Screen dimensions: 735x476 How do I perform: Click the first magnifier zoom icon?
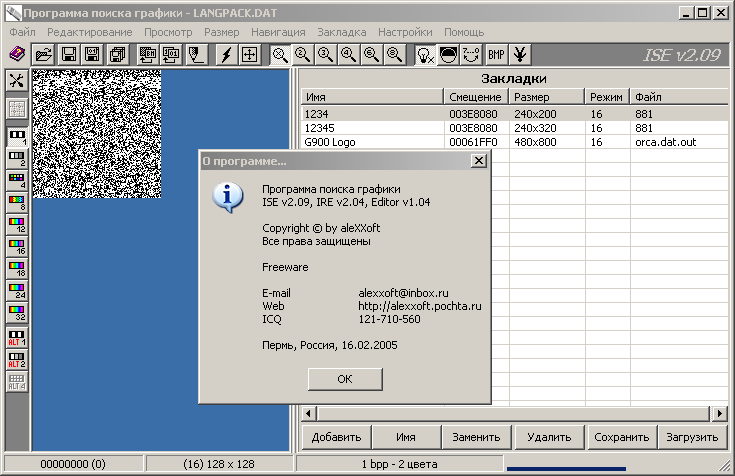click(280, 54)
